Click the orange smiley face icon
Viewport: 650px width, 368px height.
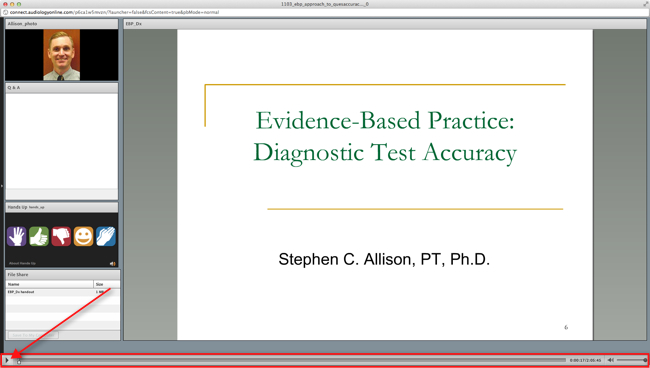tap(84, 237)
